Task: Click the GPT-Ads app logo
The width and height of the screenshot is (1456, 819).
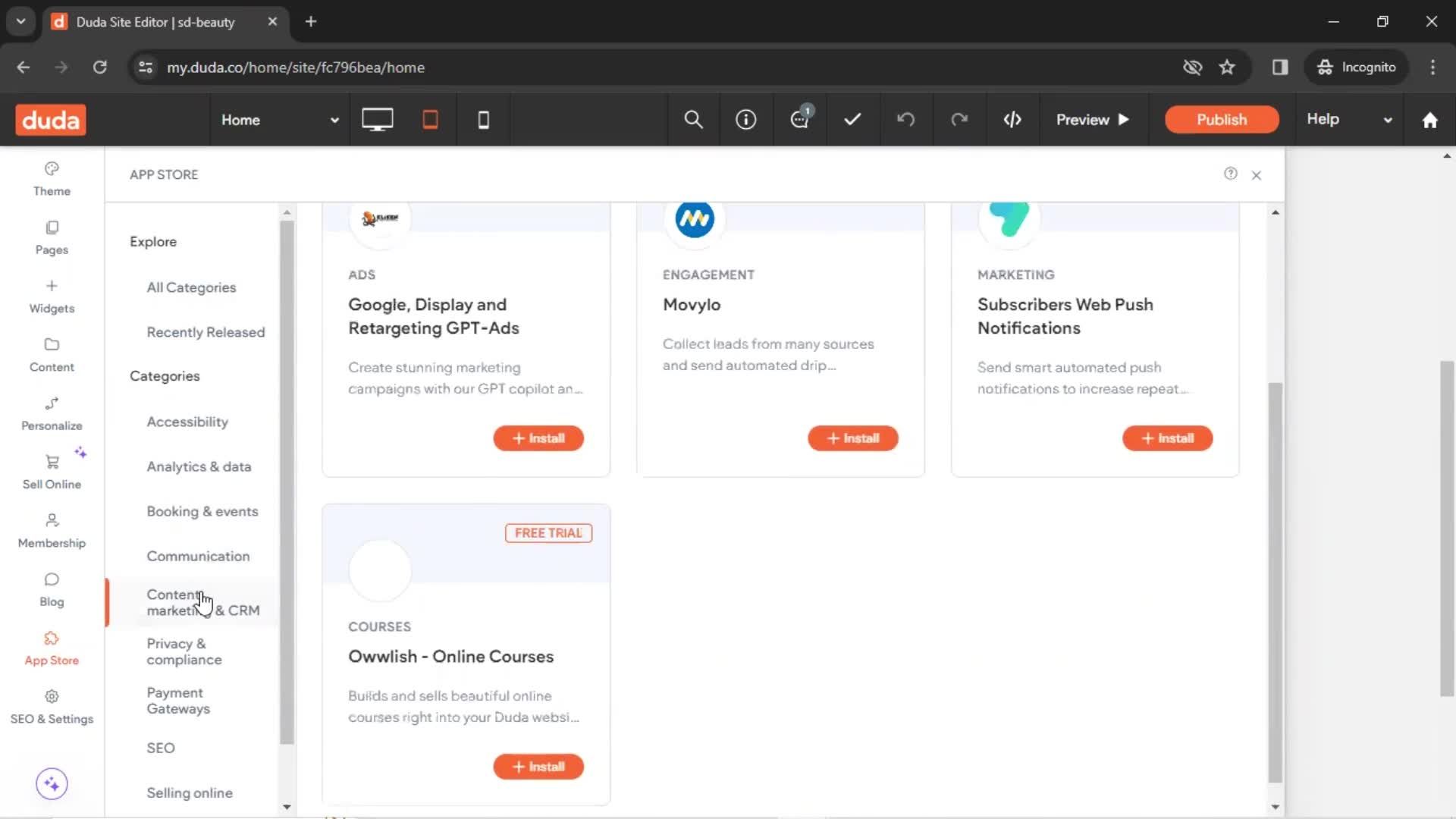Action: click(380, 218)
